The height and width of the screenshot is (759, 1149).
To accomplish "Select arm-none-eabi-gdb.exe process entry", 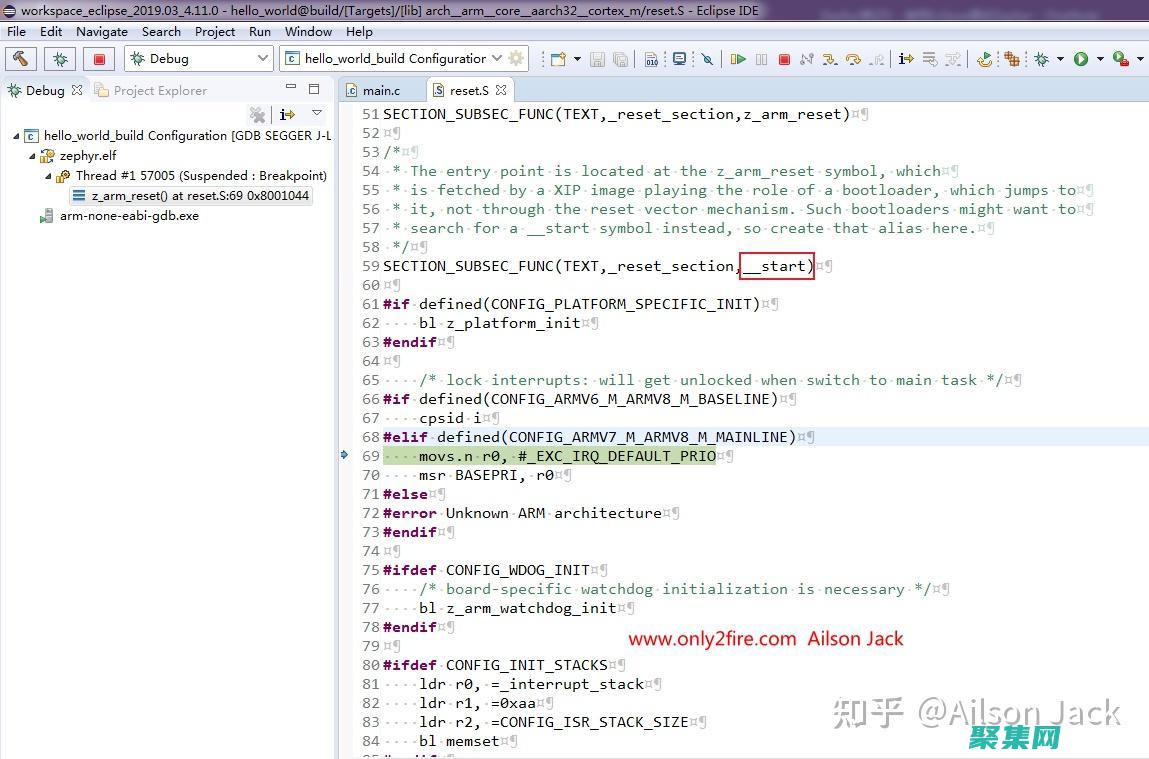I will click(129, 216).
